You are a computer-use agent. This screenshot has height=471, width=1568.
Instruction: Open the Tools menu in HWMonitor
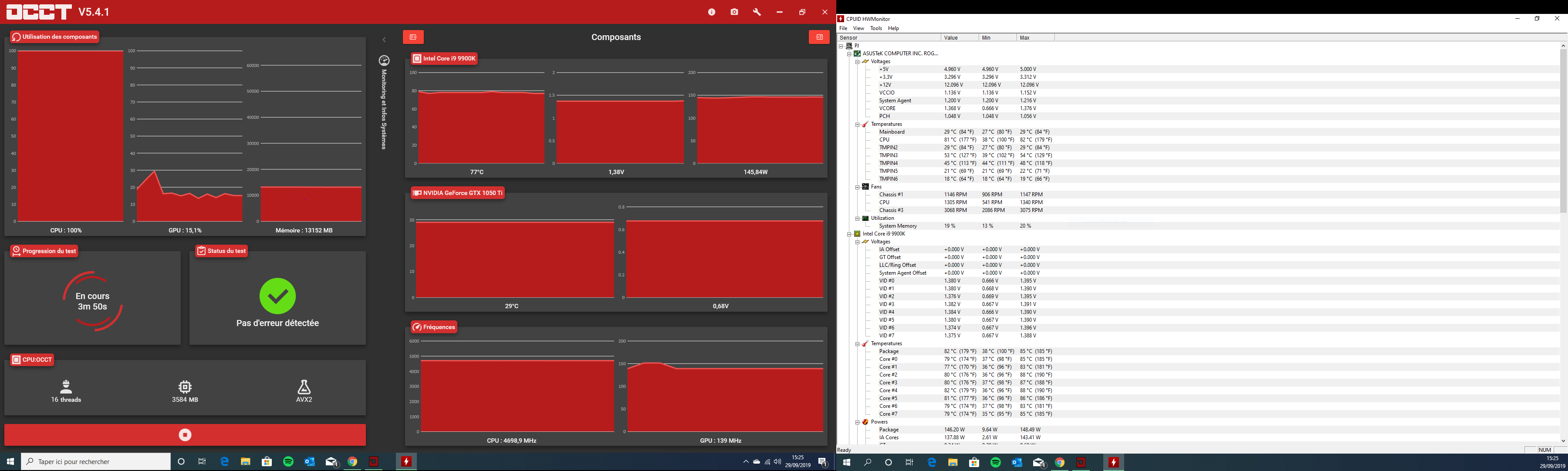(876, 29)
